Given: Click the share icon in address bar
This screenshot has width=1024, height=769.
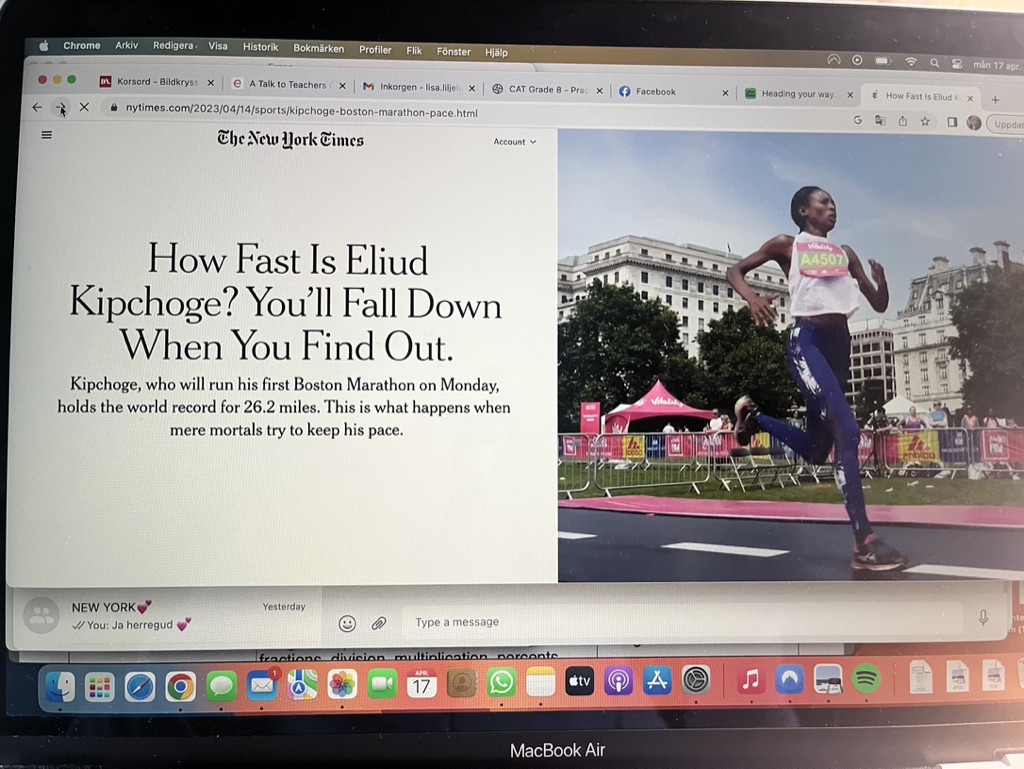Looking at the screenshot, I should [903, 121].
